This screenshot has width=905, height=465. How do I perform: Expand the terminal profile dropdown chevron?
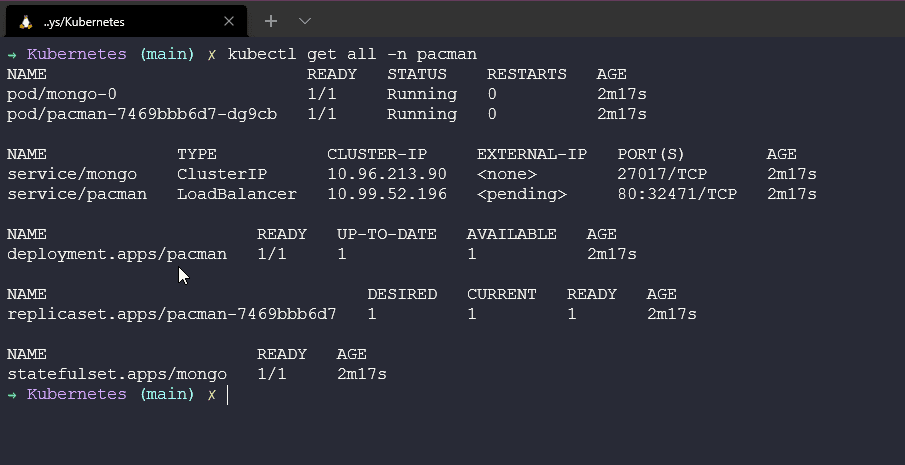[x=305, y=21]
